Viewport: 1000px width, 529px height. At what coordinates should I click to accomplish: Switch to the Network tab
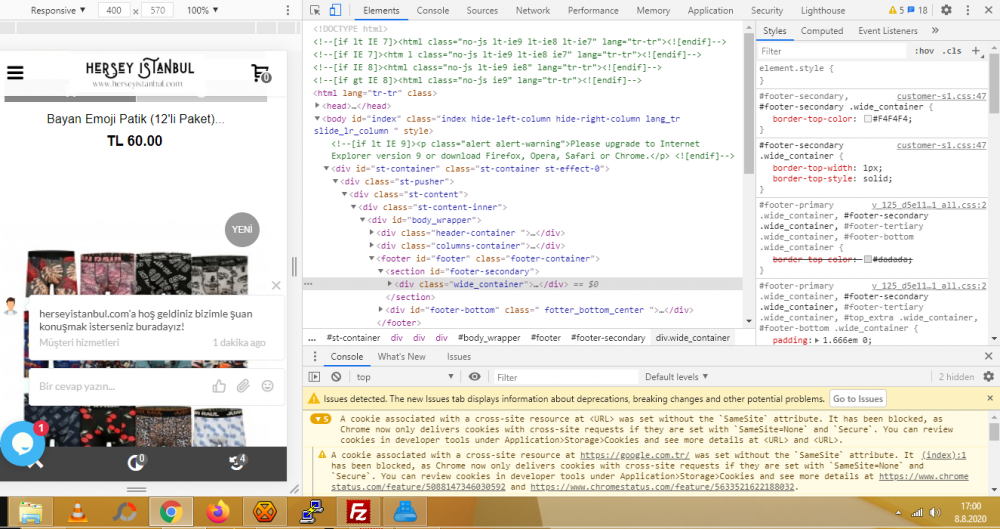532,10
